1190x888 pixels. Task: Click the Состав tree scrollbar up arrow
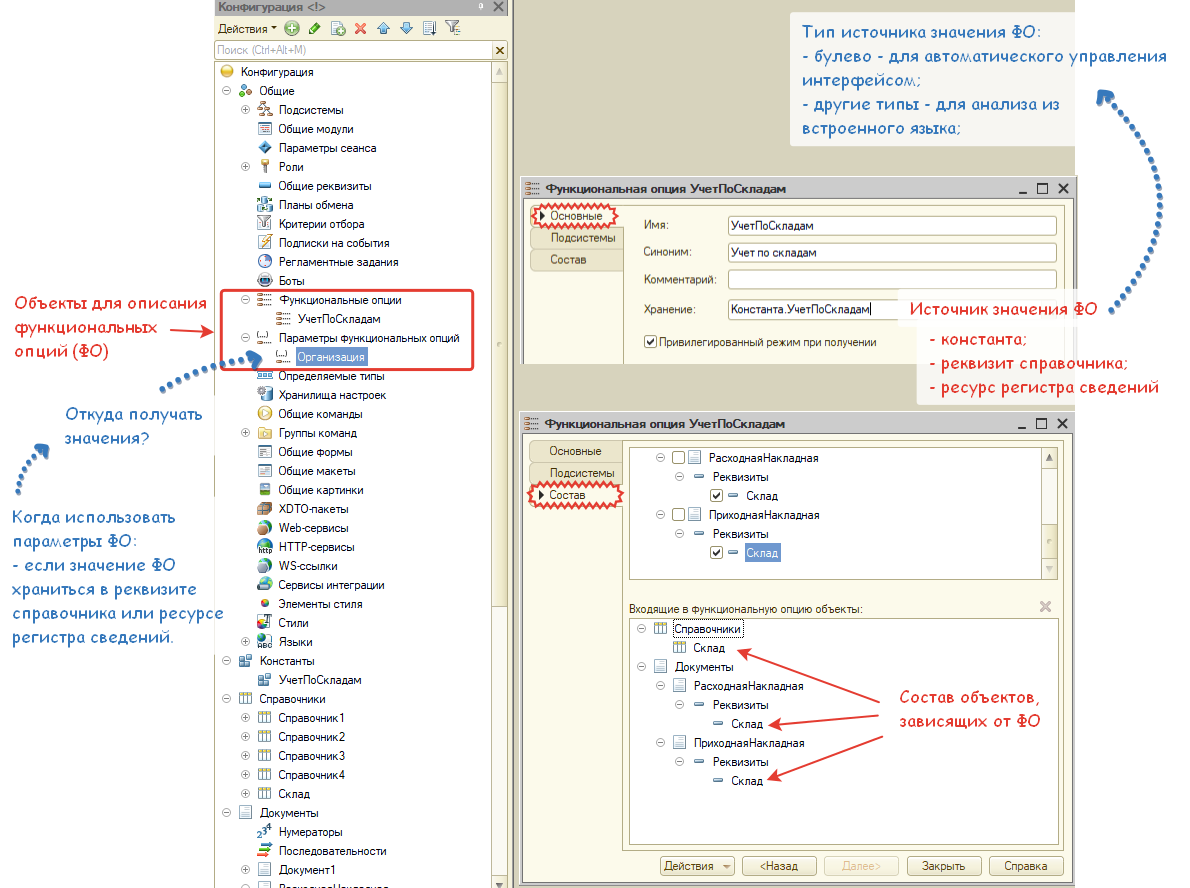(1049, 458)
